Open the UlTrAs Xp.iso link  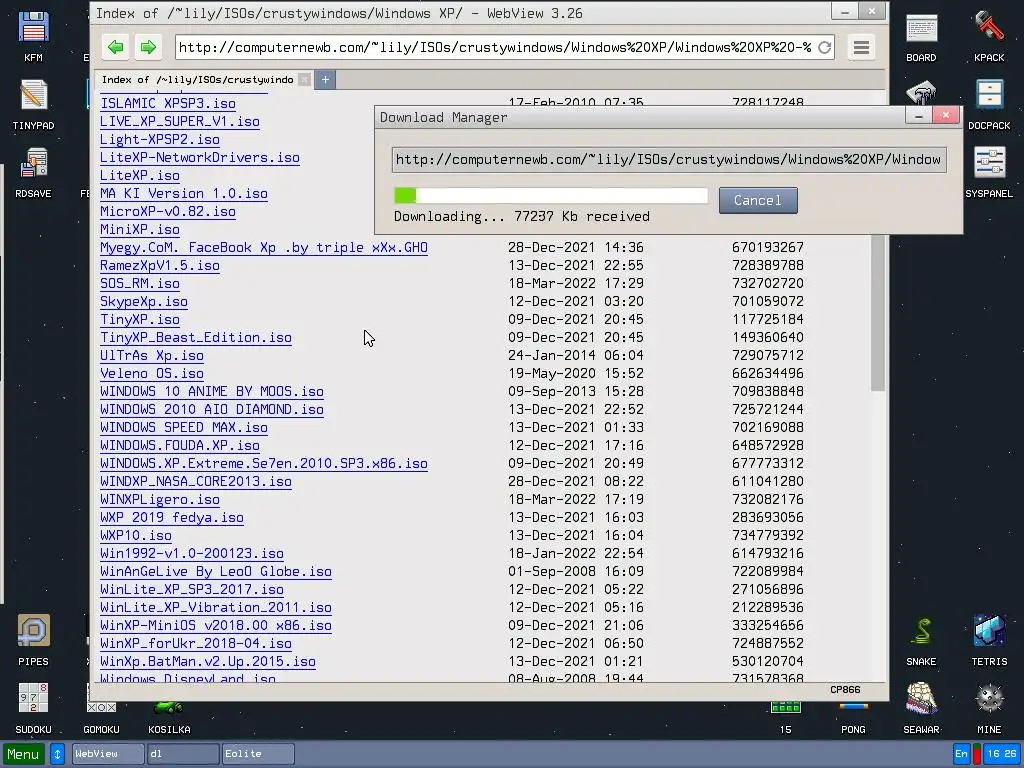point(152,355)
